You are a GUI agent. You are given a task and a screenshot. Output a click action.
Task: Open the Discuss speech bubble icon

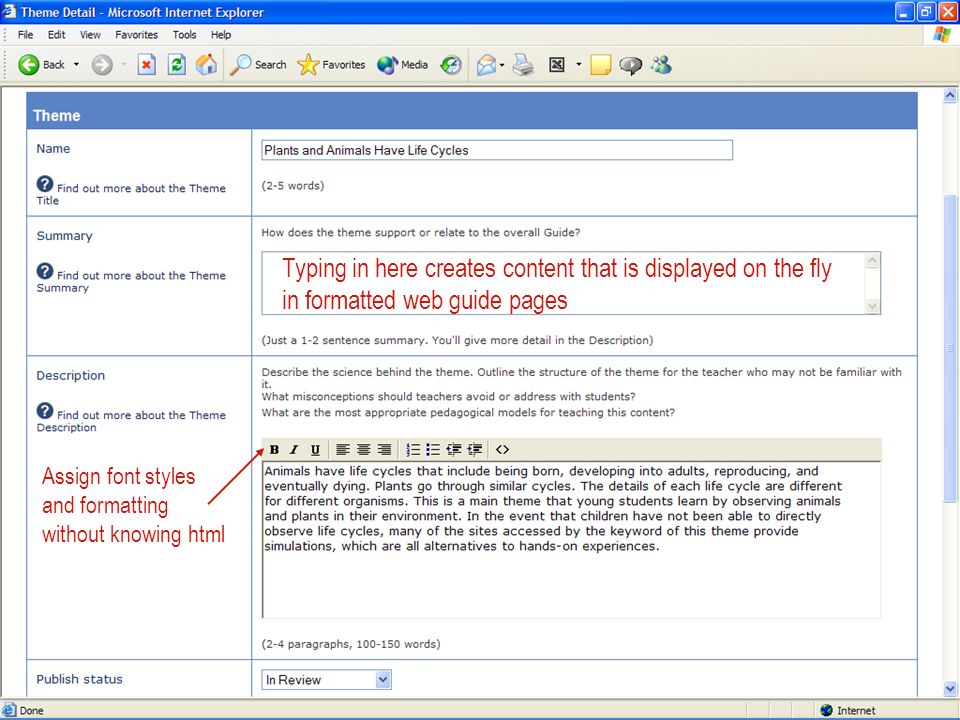coord(631,64)
